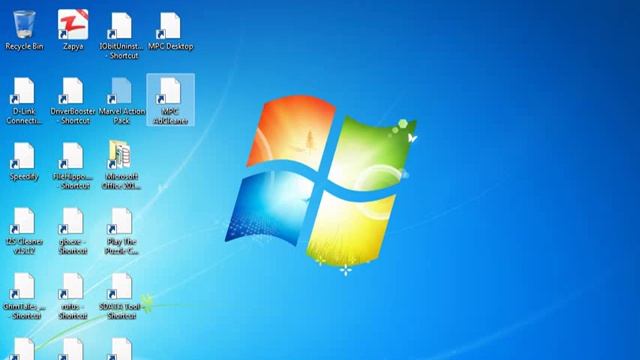Select the Zapya shortcut icon
The height and width of the screenshot is (360, 640).
[x=73, y=30]
